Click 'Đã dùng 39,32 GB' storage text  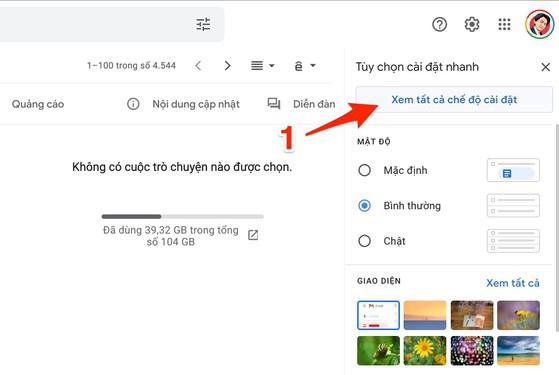[171, 236]
